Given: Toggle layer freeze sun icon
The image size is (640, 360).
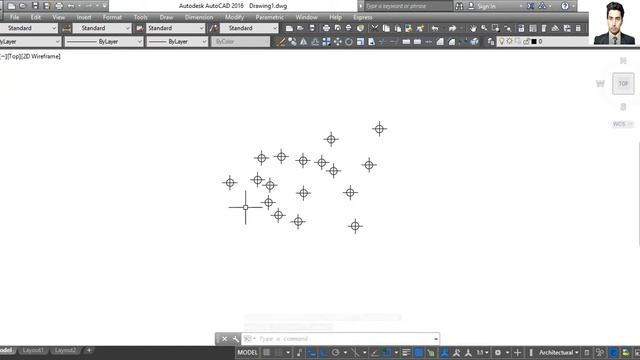Looking at the screenshot, I should (509, 42).
